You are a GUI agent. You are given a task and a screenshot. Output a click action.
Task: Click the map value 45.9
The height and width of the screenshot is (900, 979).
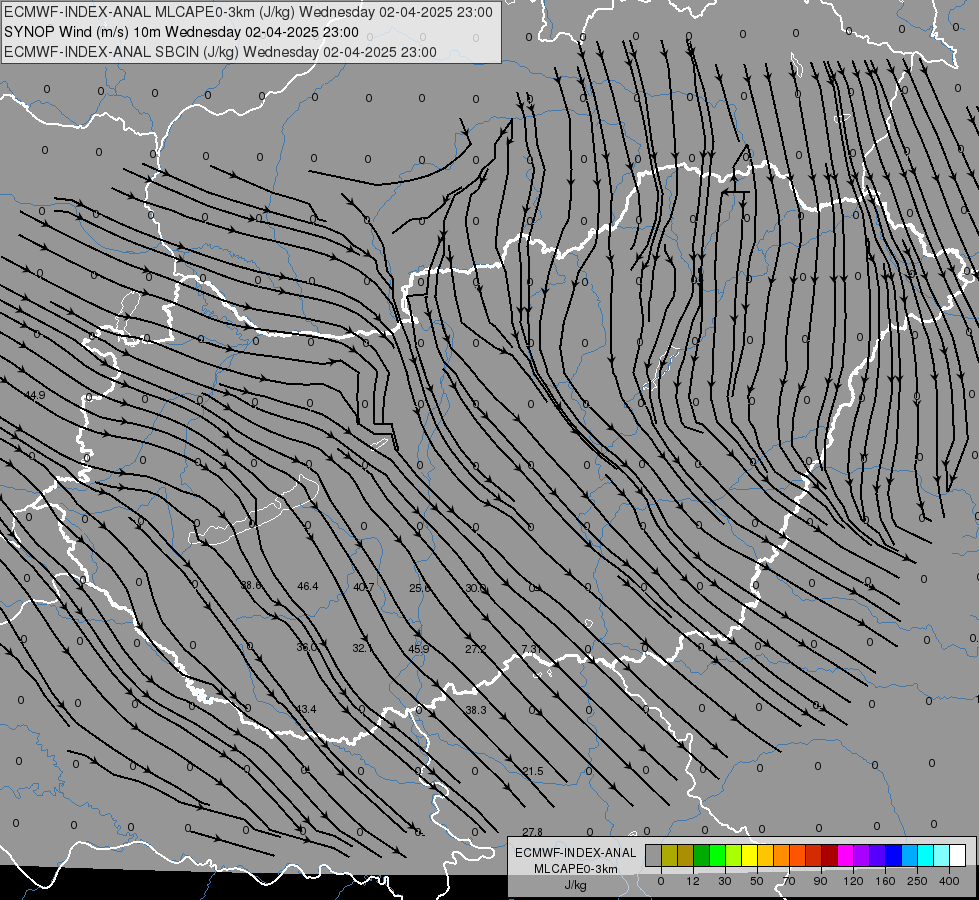[x=419, y=649]
